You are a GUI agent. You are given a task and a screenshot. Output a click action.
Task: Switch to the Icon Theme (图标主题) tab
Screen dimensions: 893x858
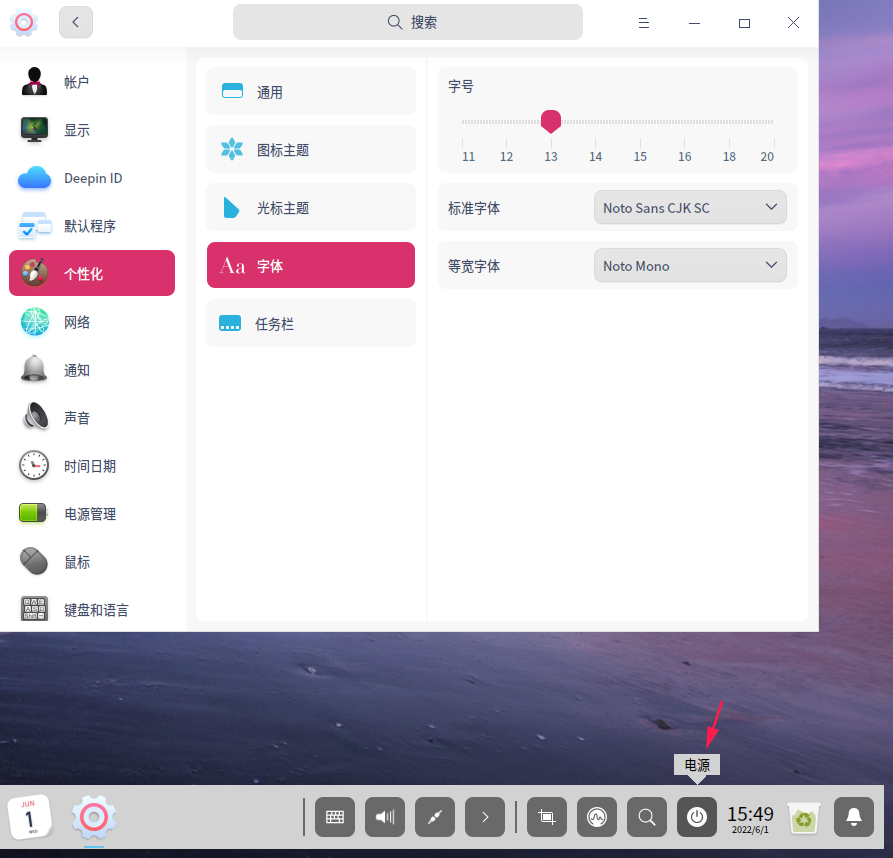click(x=310, y=149)
